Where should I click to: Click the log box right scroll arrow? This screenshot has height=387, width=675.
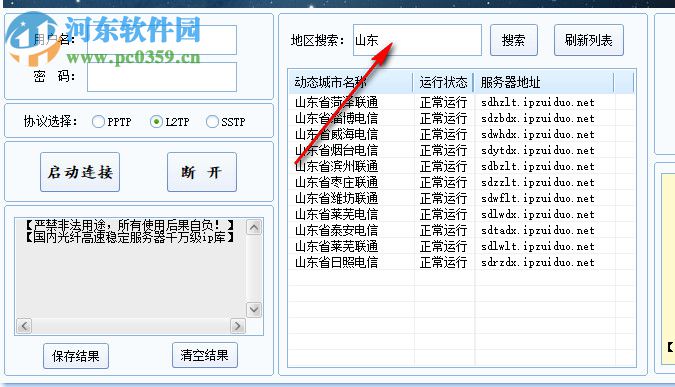(238, 326)
